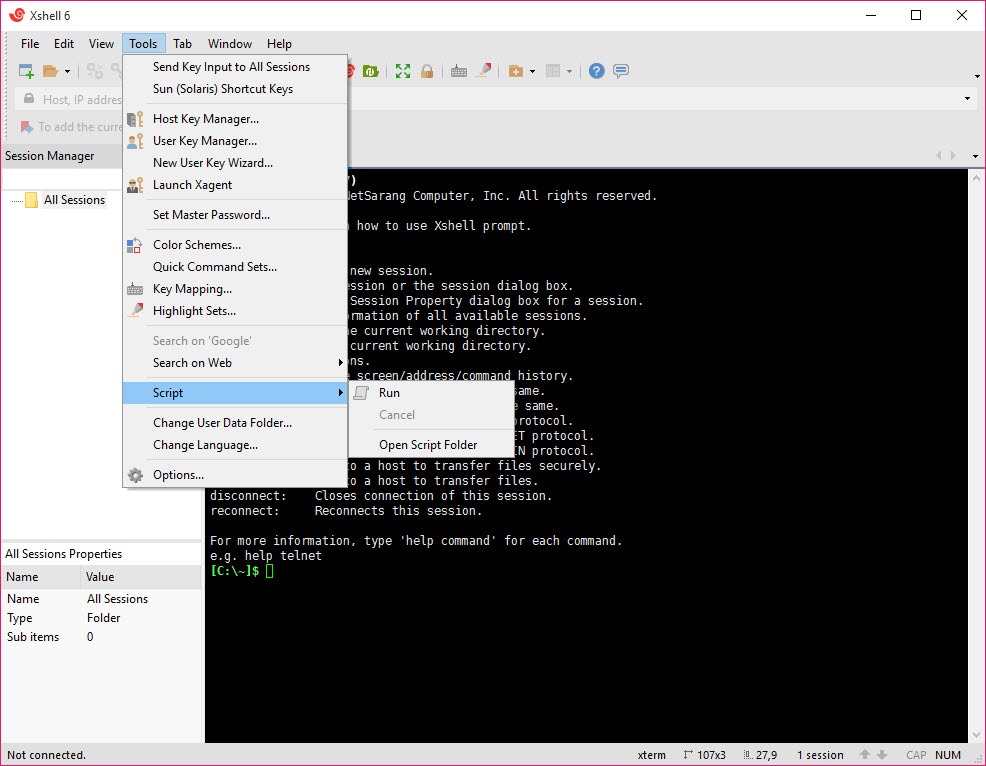986x766 pixels.
Task: Open dropdown arrow next to folder plus icon
Action: pyautogui.click(x=532, y=72)
